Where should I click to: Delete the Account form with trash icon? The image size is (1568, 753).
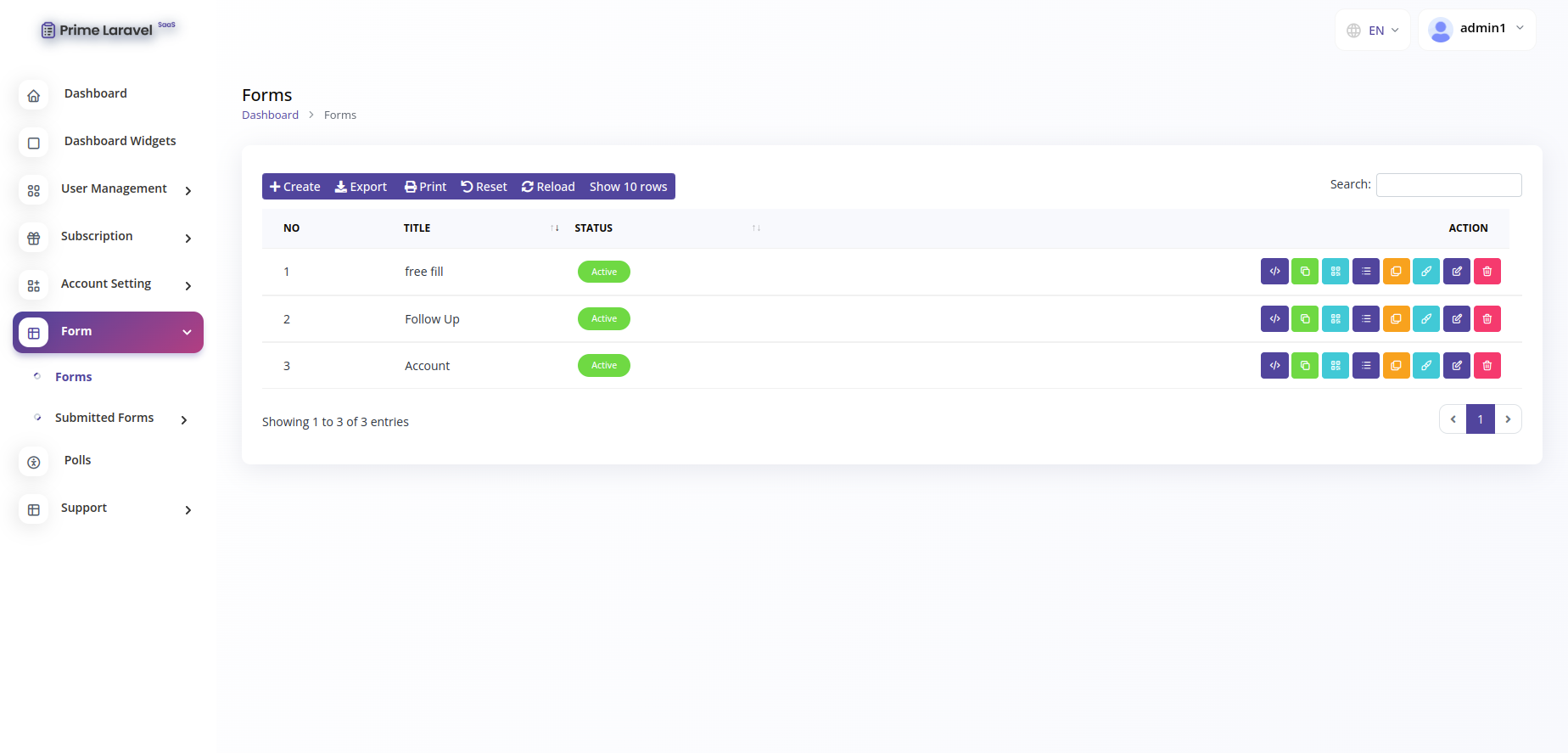click(1487, 366)
